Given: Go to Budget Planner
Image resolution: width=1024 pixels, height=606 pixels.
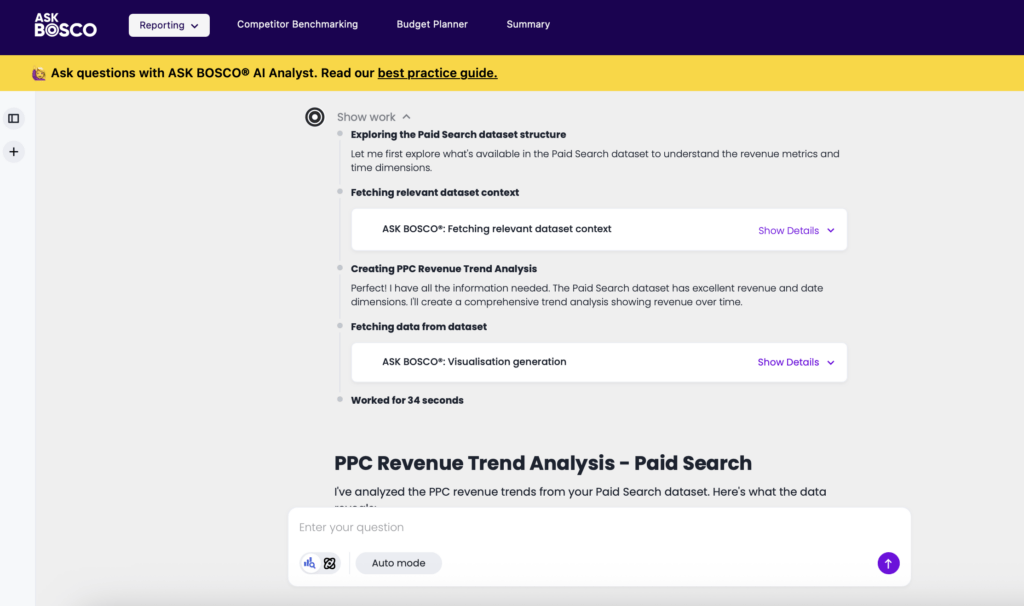Looking at the screenshot, I should pos(432,24).
